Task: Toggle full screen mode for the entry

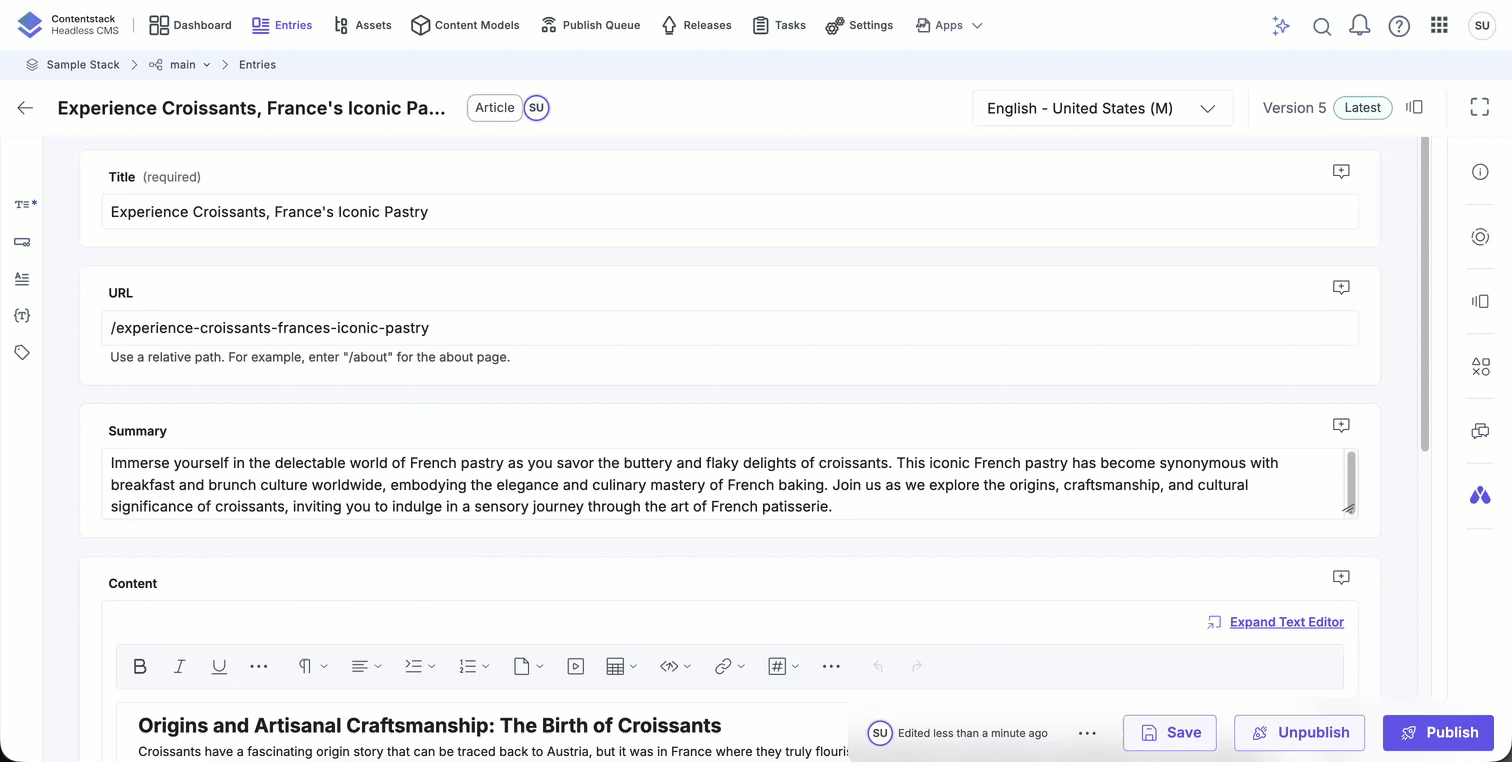Action: pyautogui.click(x=1480, y=107)
